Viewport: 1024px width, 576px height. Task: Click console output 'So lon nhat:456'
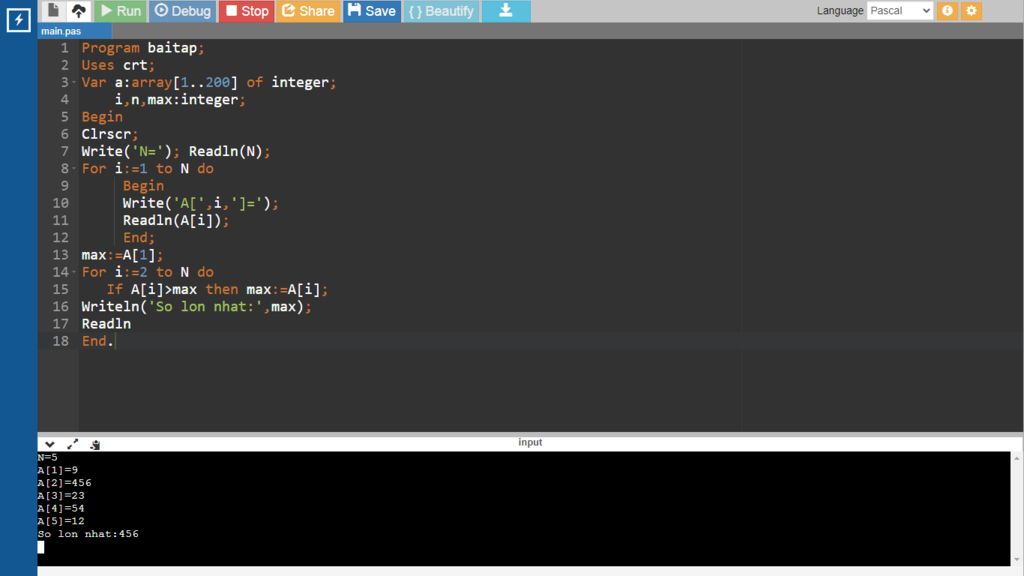[88, 534]
